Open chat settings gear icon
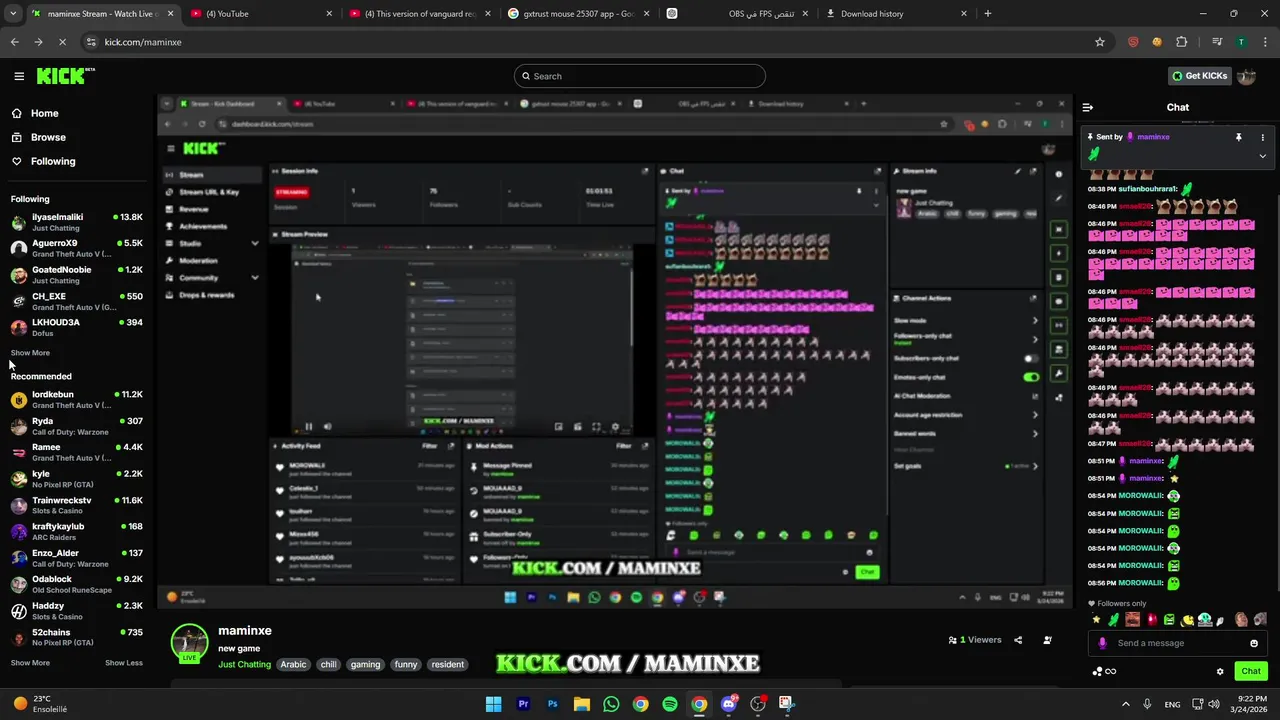Viewport: 1280px width, 720px height. (1220, 671)
